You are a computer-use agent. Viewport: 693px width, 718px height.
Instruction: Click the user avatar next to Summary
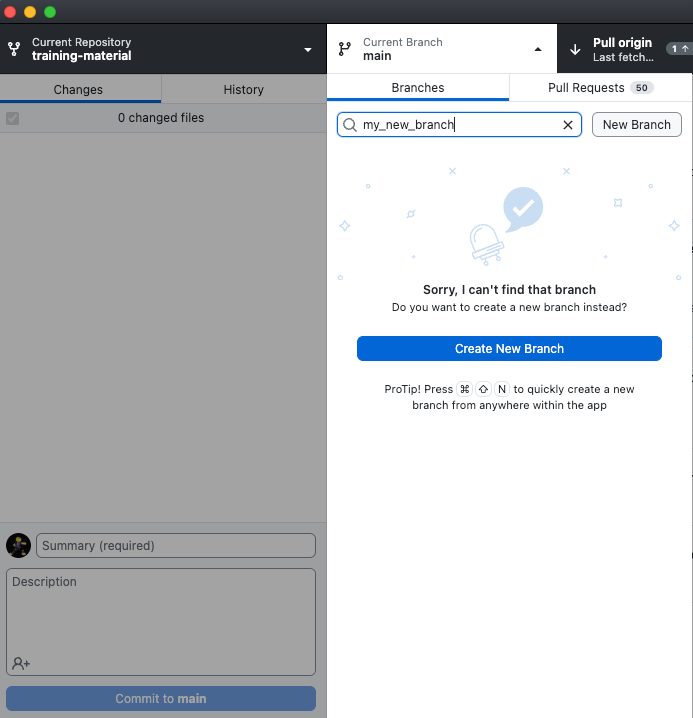coord(18,545)
